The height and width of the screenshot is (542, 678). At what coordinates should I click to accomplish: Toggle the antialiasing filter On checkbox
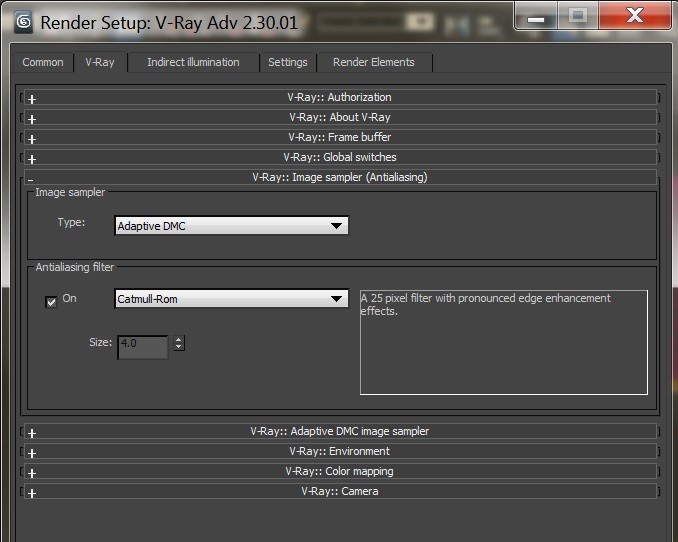point(51,301)
